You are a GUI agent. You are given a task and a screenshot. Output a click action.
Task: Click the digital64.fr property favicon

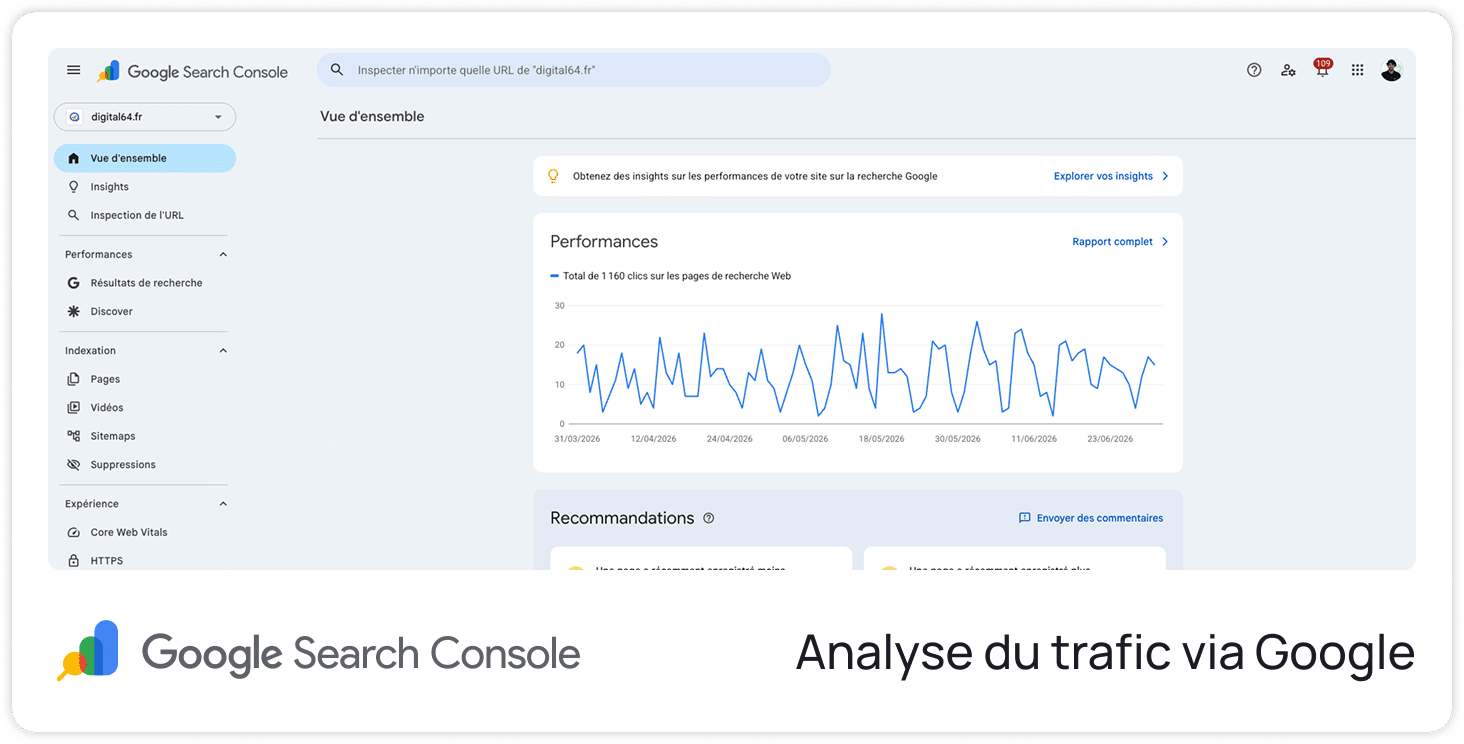74,117
